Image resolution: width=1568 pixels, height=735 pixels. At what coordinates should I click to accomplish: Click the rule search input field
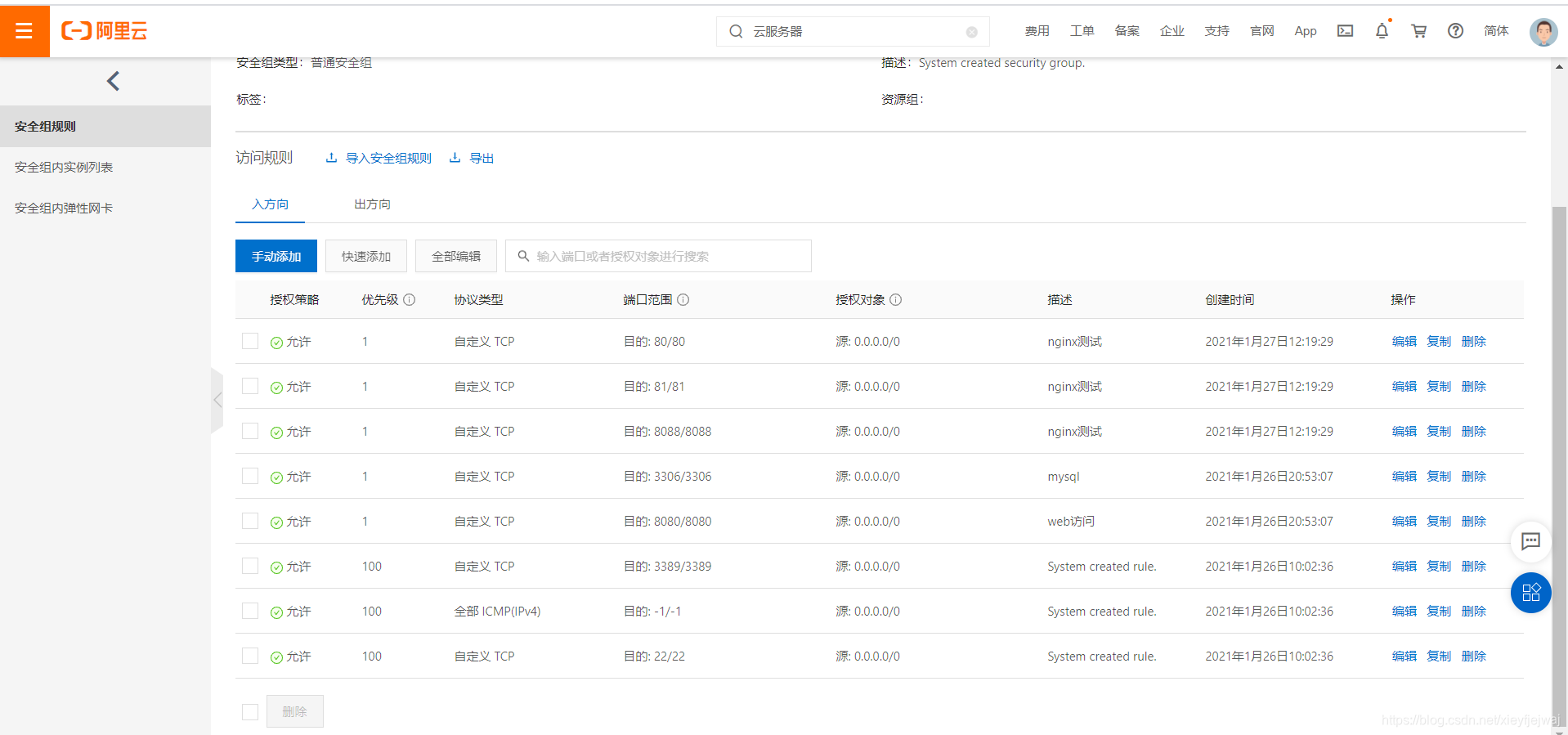pyautogui.click(x=658, y=256)
